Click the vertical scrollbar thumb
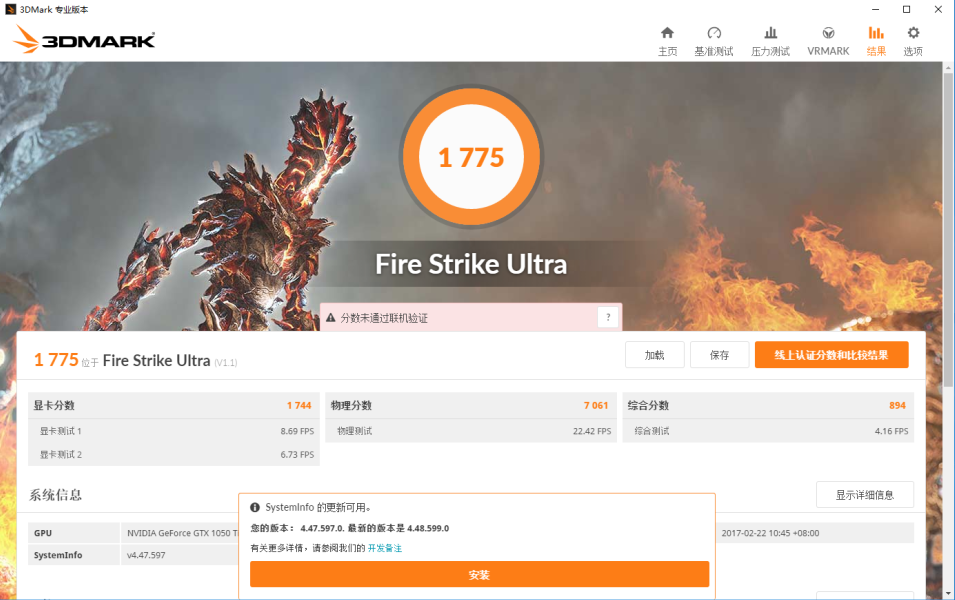The width and height of the screenshot is (955, 600). tap(948, 228)
